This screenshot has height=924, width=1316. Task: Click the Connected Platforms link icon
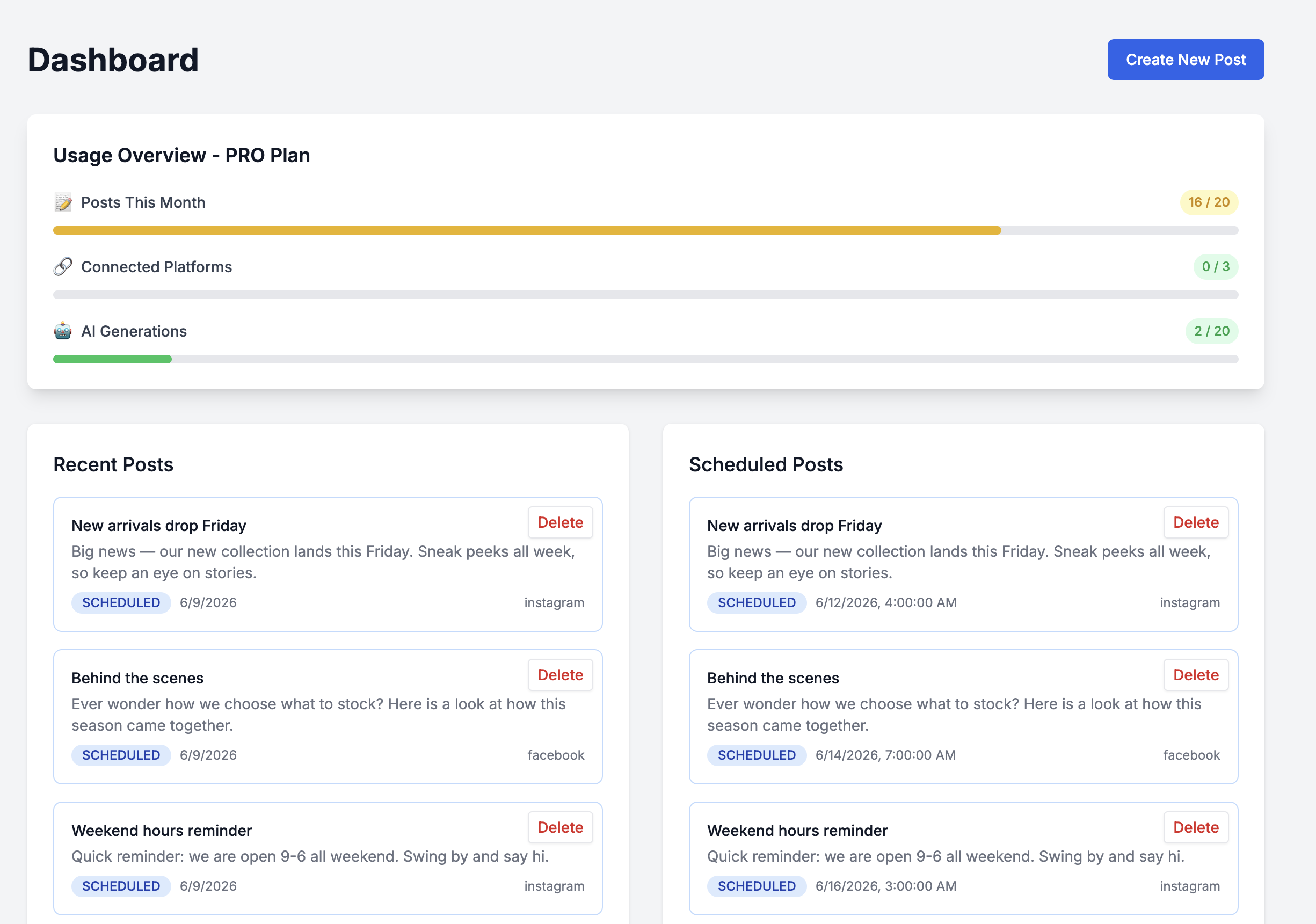[63, 266]
